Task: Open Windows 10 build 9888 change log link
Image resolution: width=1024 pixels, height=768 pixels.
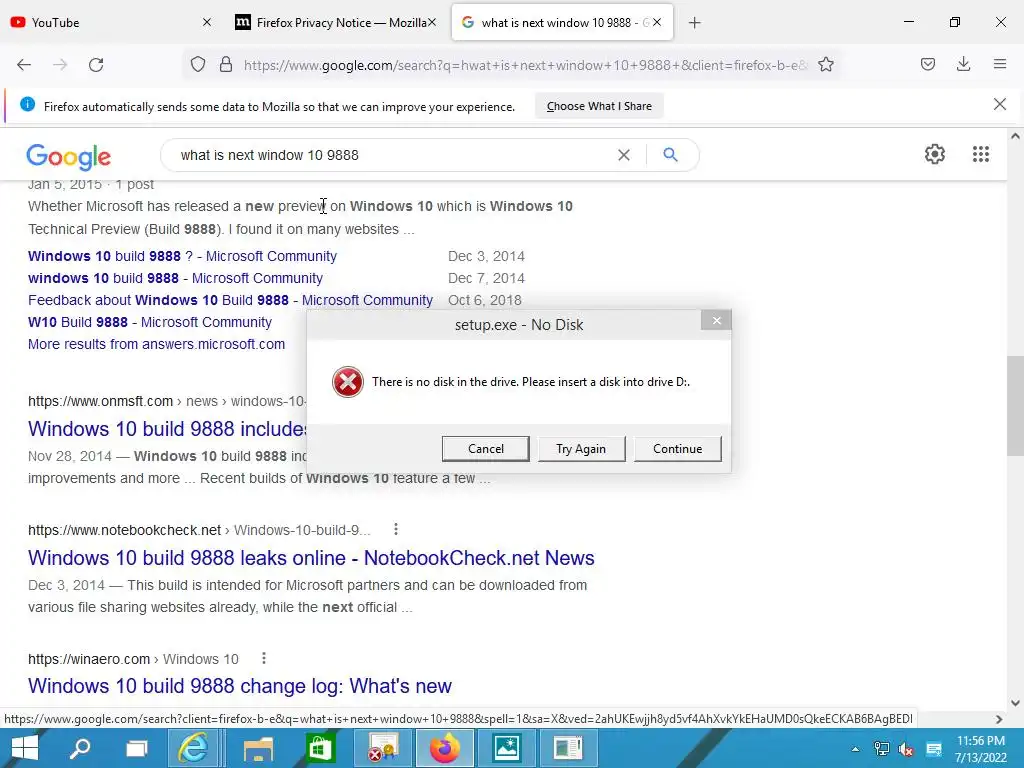Action: (240, 686)
